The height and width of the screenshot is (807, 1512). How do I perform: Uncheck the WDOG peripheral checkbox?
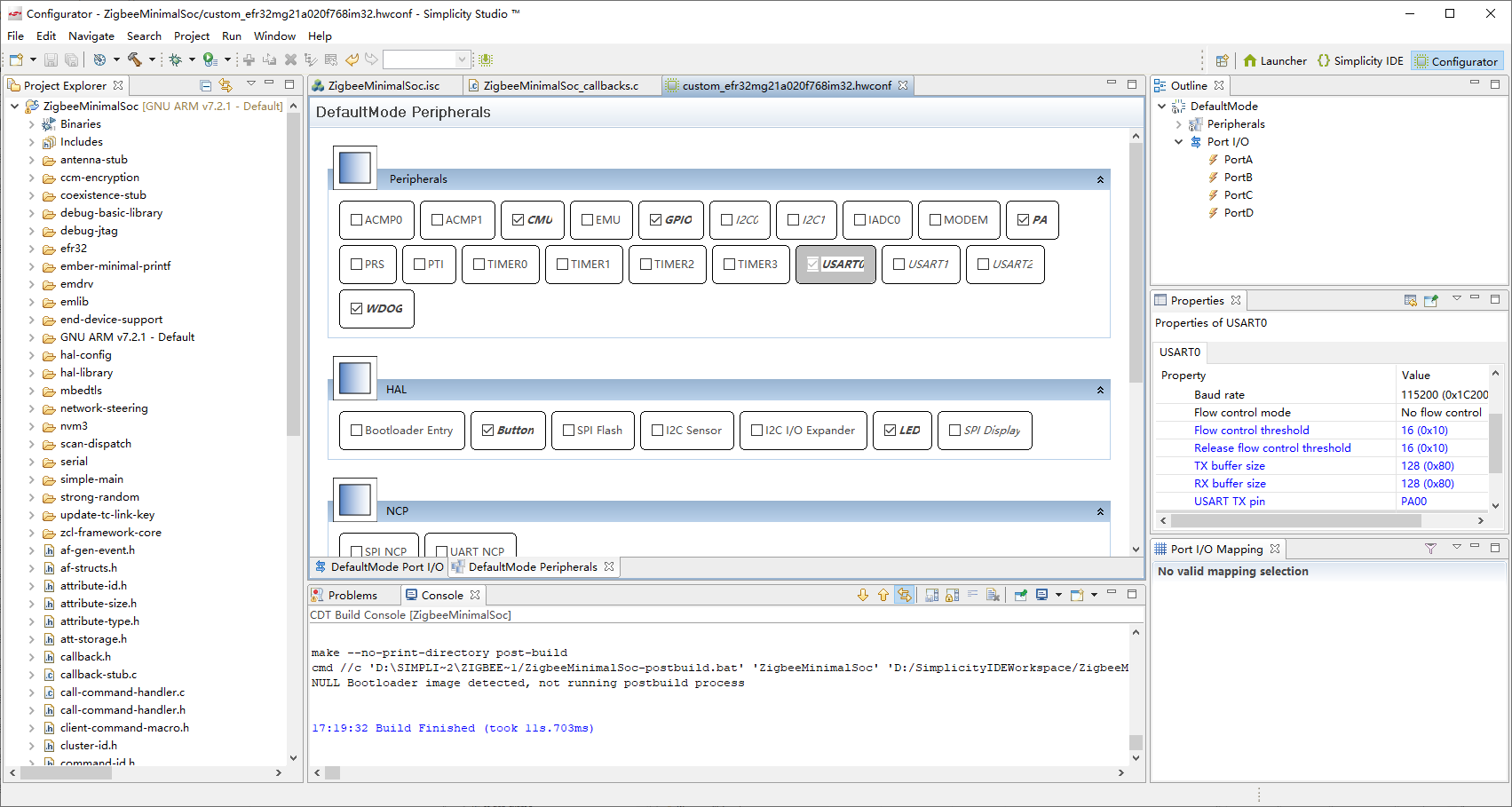357,309
